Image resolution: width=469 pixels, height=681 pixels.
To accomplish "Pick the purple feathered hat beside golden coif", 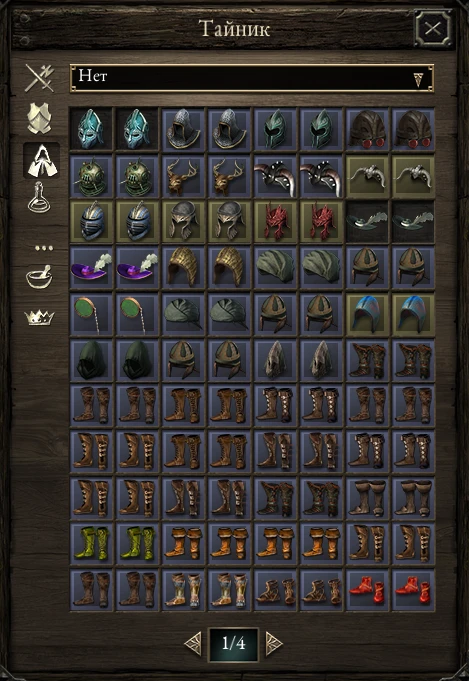I will coord(137,267).
